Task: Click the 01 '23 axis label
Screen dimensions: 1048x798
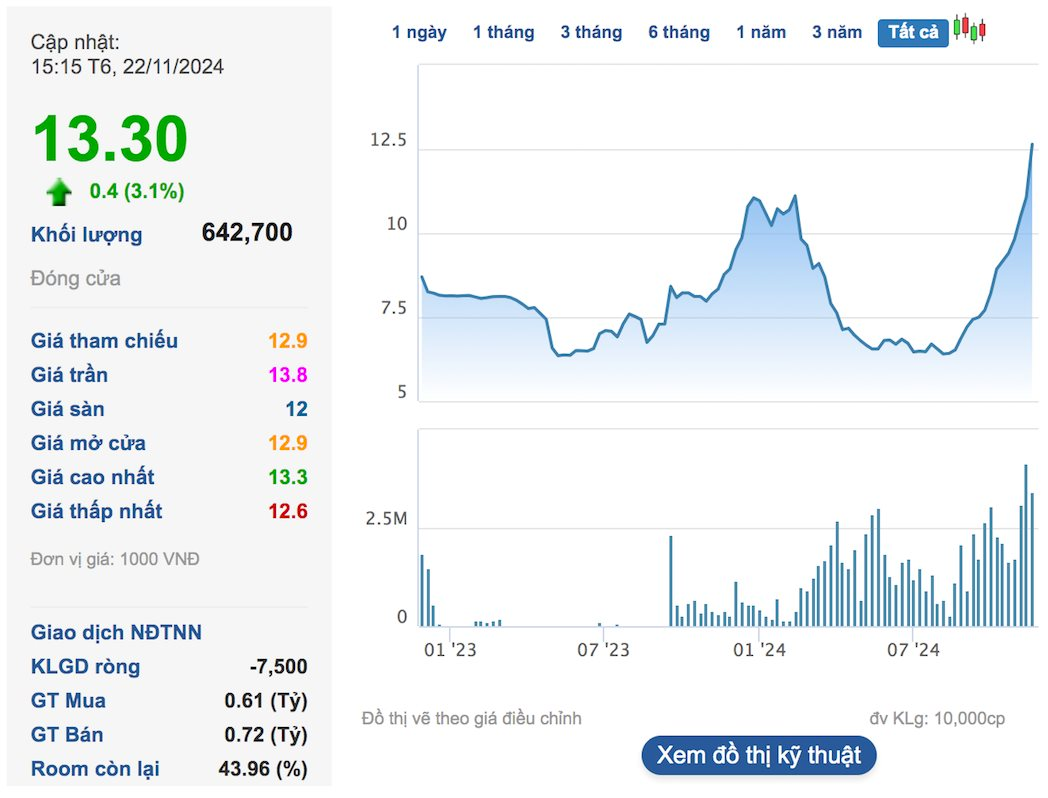Action: click(450, 650)
